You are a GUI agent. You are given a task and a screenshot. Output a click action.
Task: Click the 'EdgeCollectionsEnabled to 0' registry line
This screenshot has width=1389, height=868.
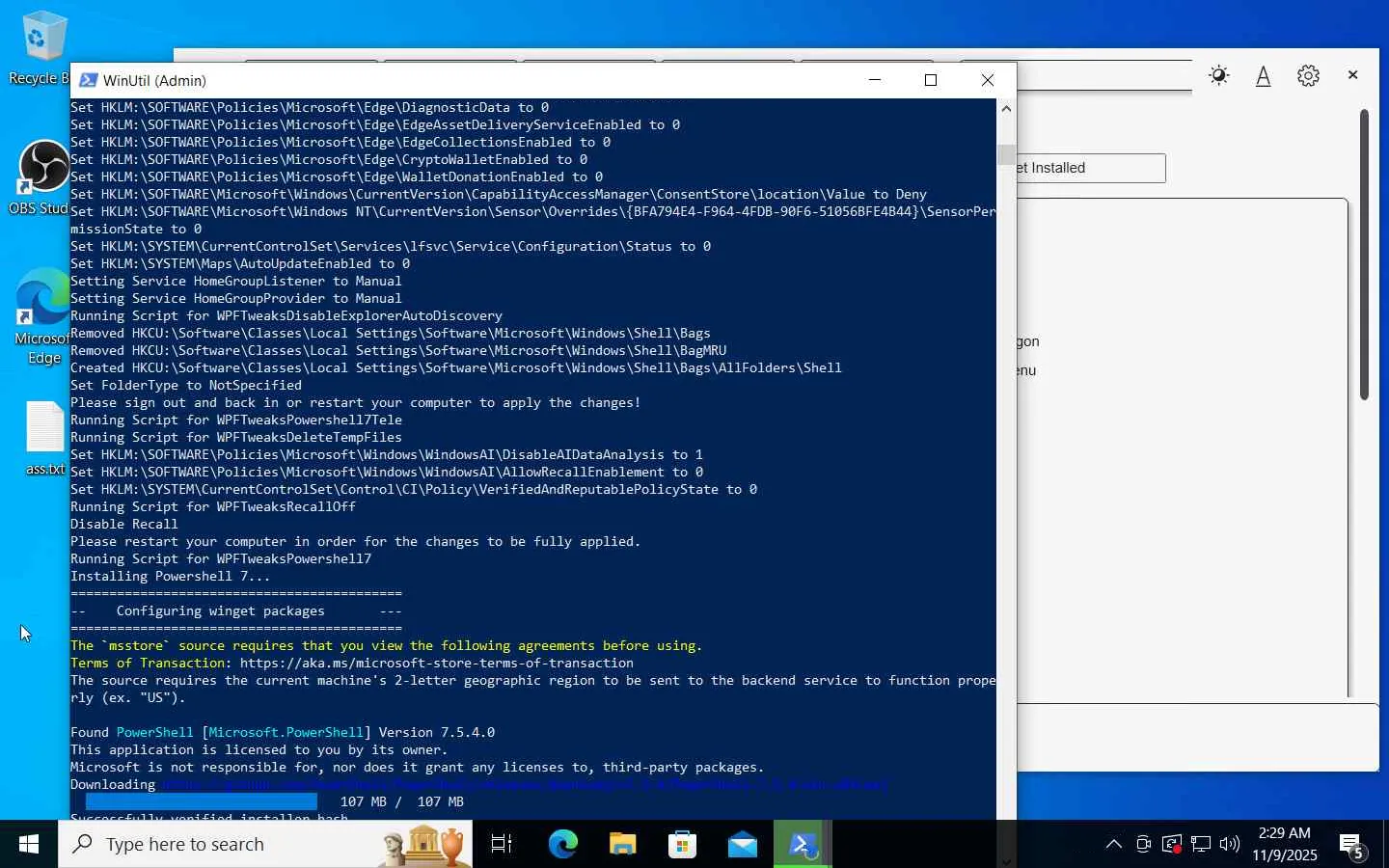coord(340,142)
